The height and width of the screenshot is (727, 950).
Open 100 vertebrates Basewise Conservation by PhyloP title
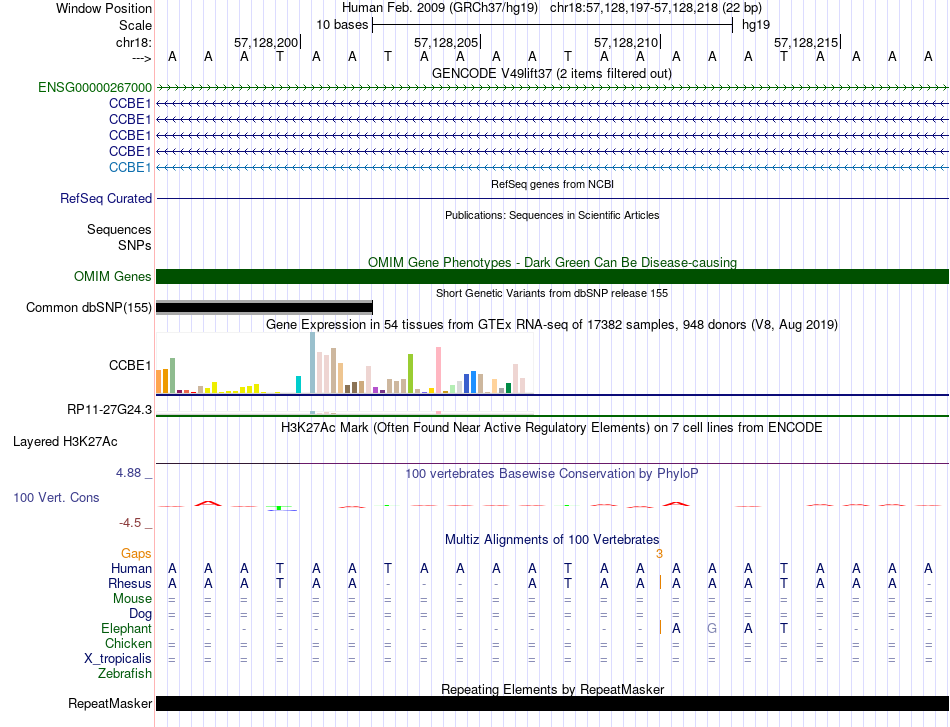[x=552, y=474]
